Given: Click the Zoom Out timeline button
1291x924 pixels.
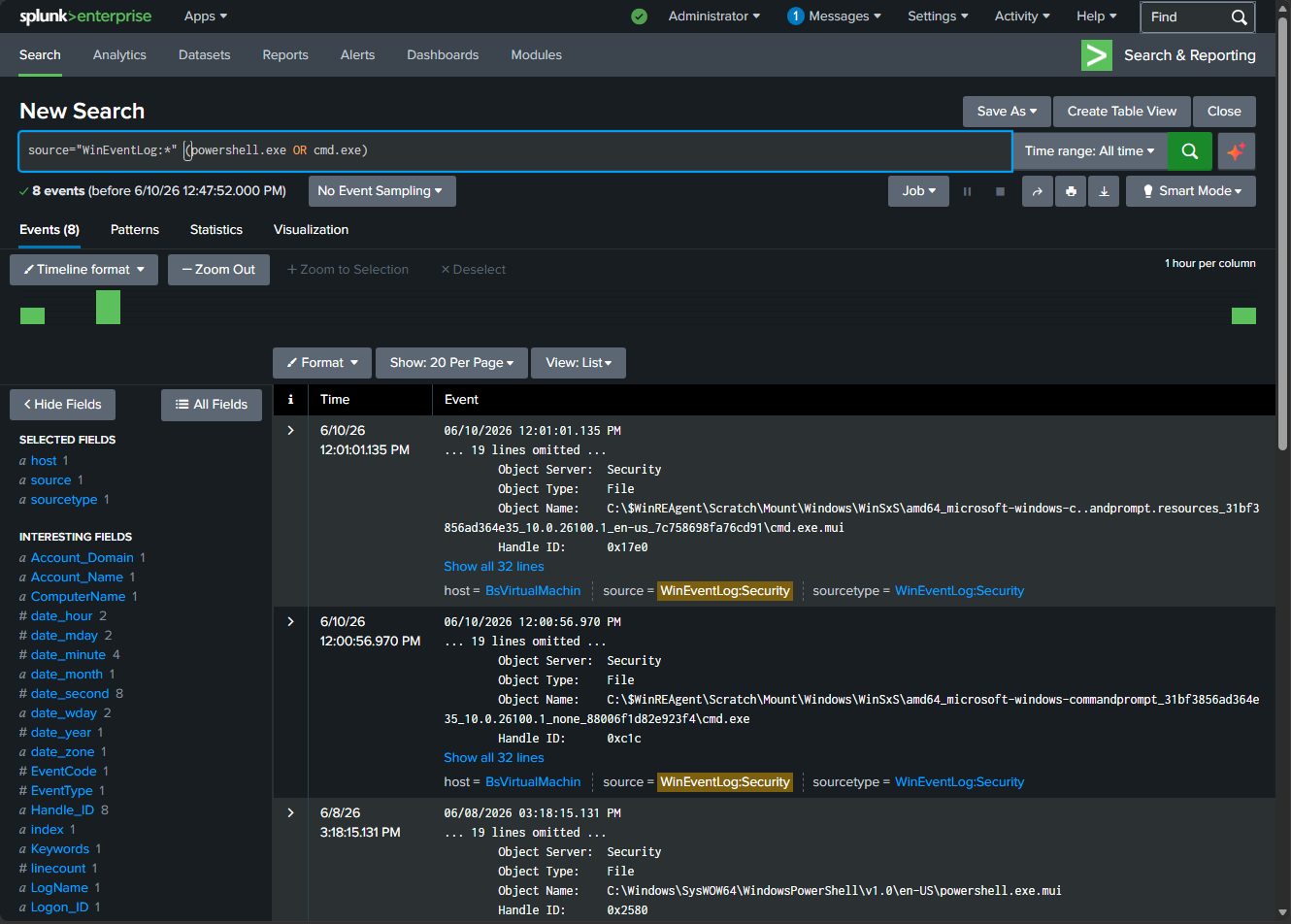Looking at the screenshot, I should pos(218,270).
